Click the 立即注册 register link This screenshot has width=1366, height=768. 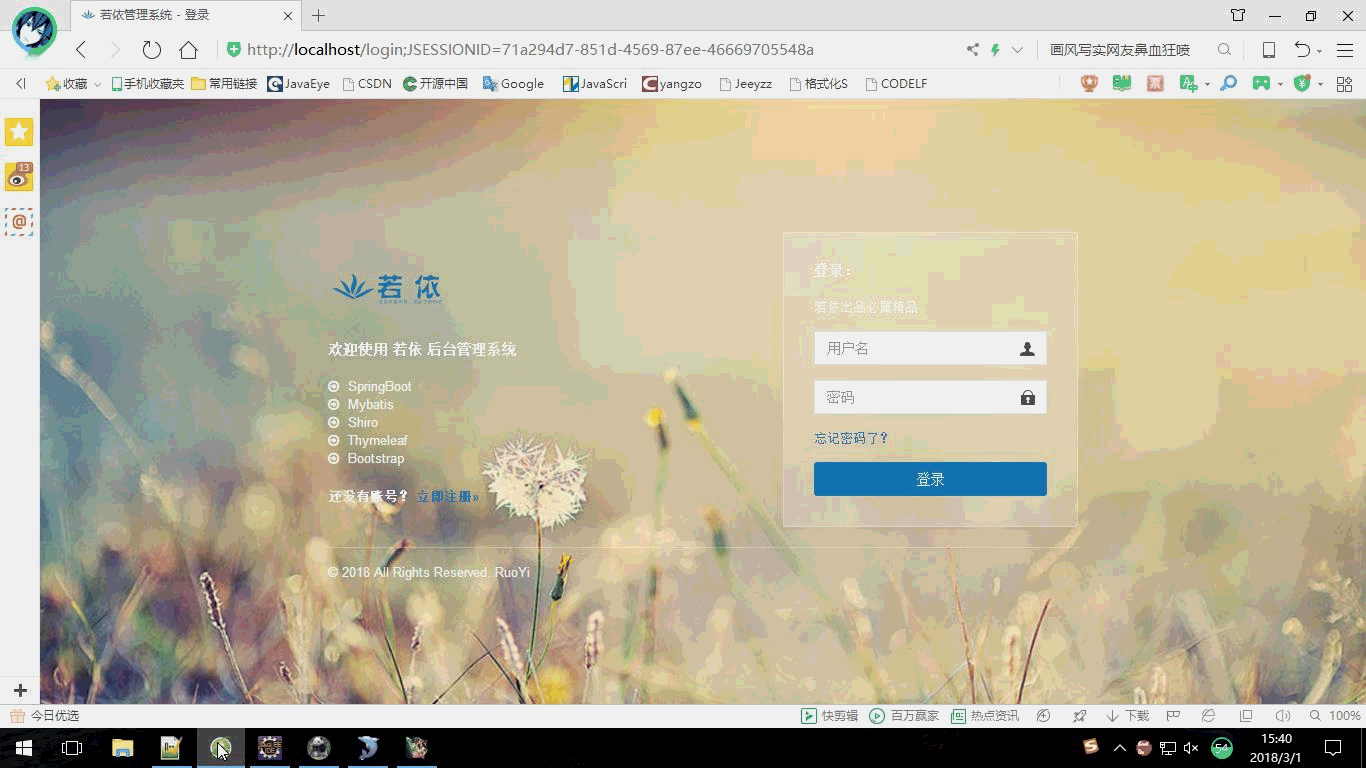(447, 497)
